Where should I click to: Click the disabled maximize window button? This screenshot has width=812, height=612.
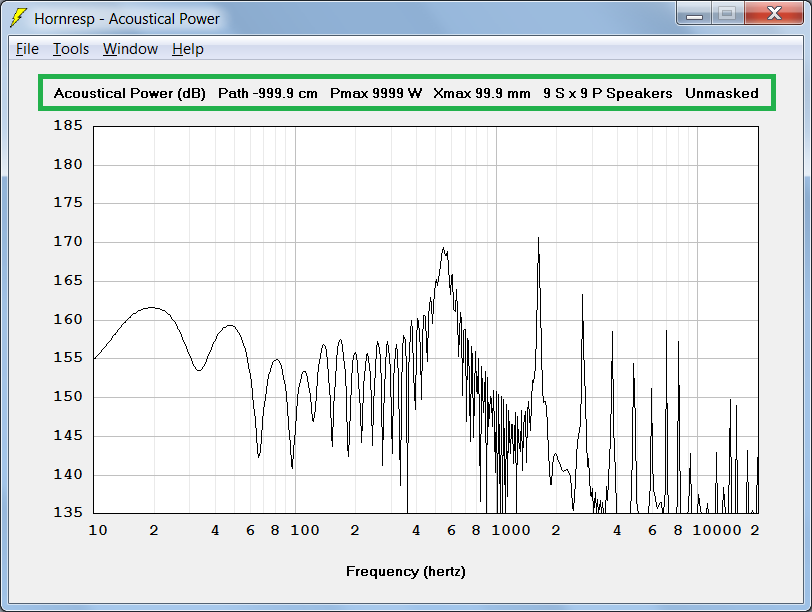728,13
